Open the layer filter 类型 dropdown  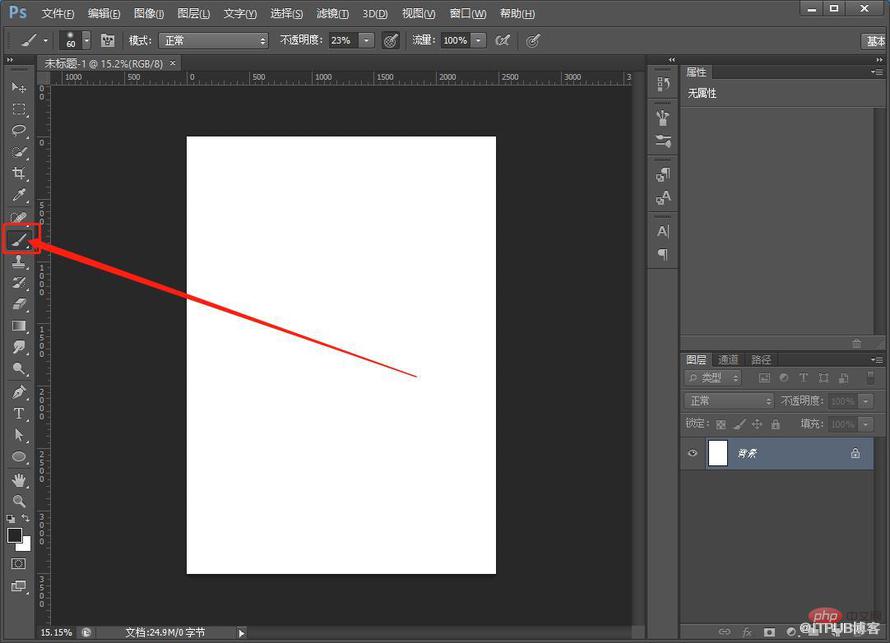[x=713, y=378]
